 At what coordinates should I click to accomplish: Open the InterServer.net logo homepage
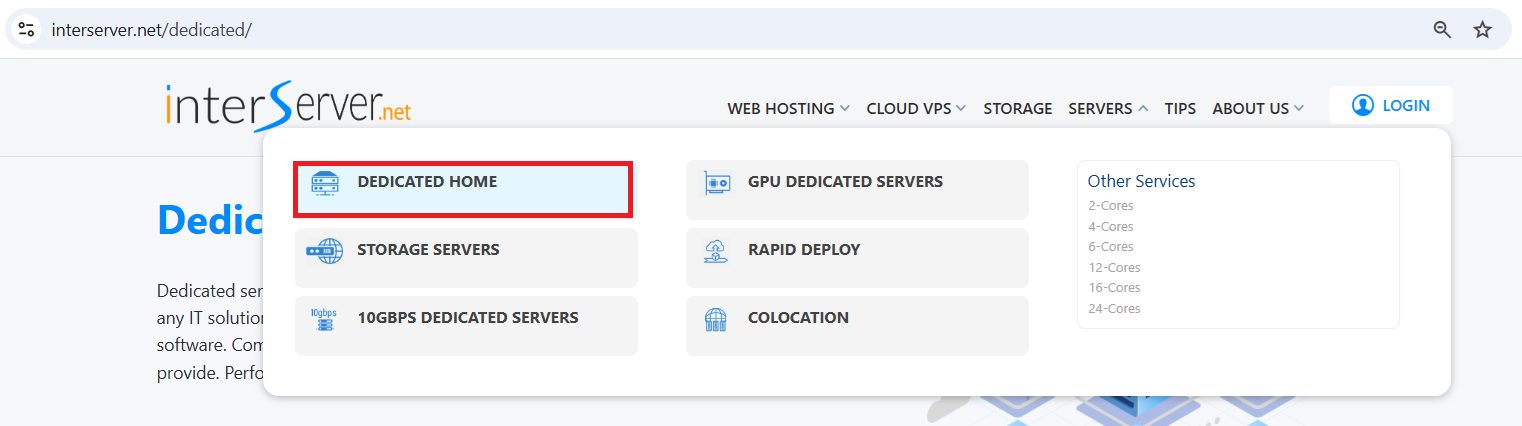tap(288, 106)
